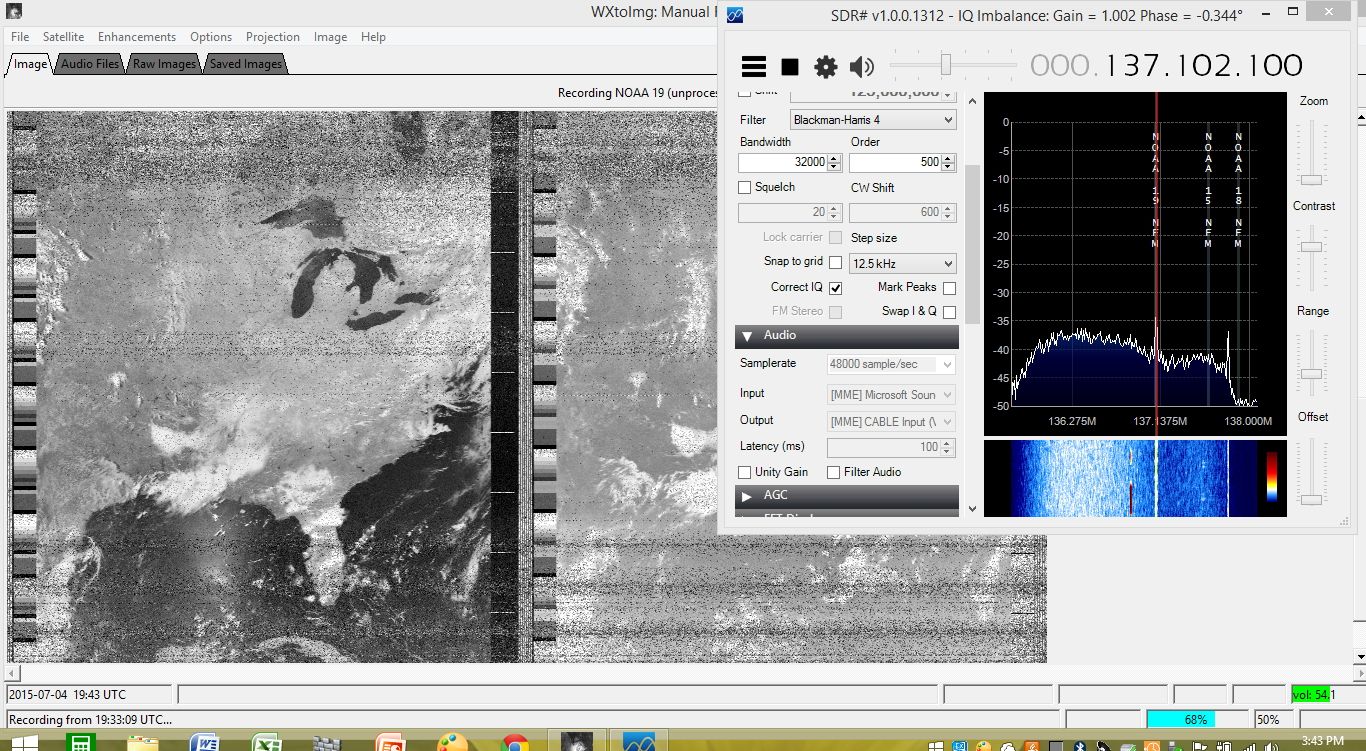Increase filter Order with its up arrow

948,157
